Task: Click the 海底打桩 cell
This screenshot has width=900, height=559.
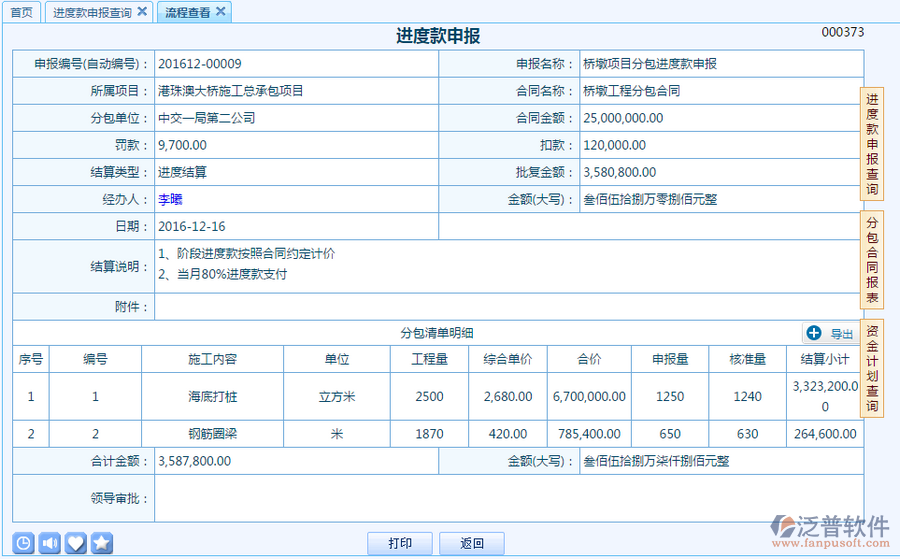Action: [212, 397]
